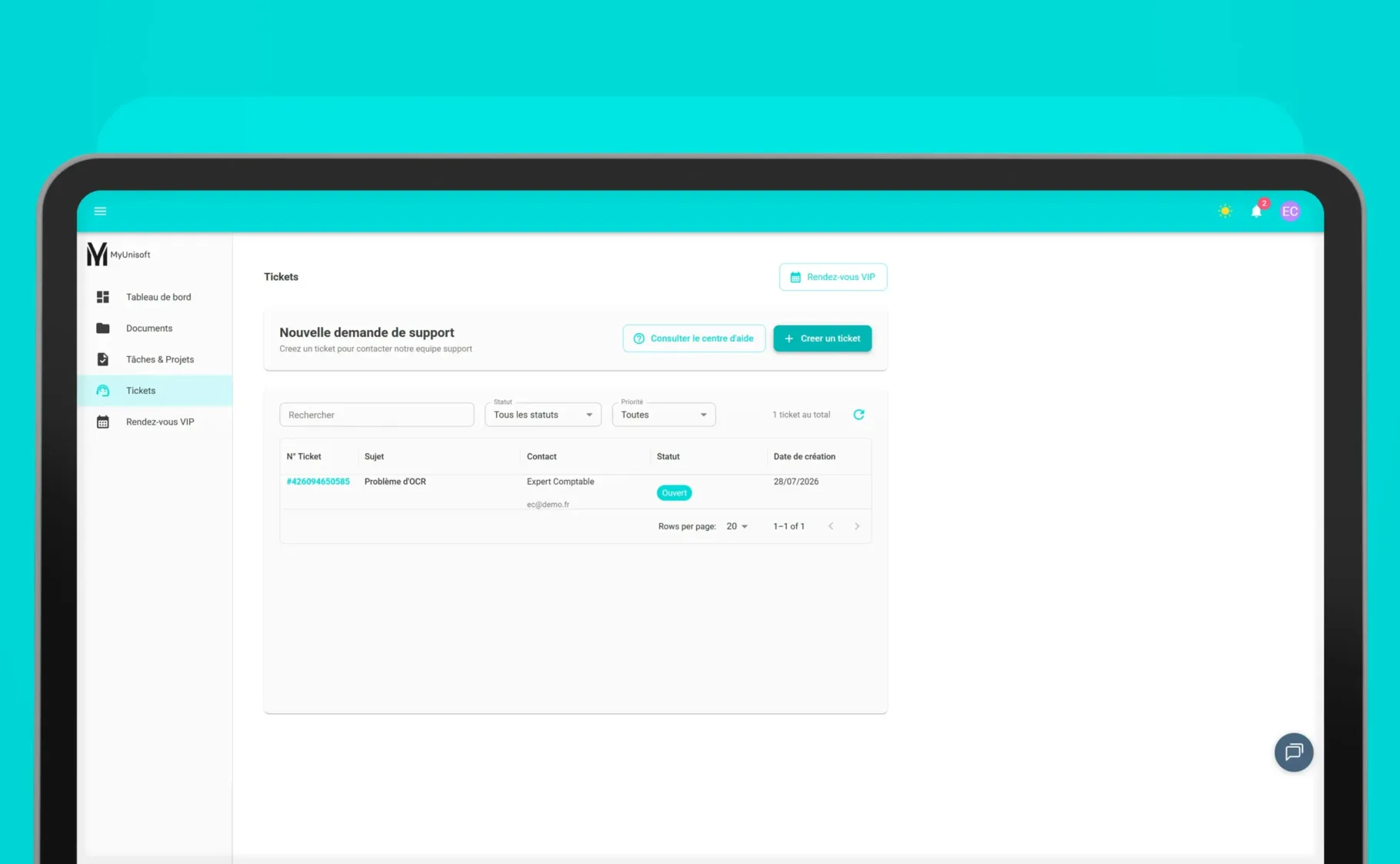1400x864 pixels.
Task: Click the Ouvert status badge
Action: 674,493
